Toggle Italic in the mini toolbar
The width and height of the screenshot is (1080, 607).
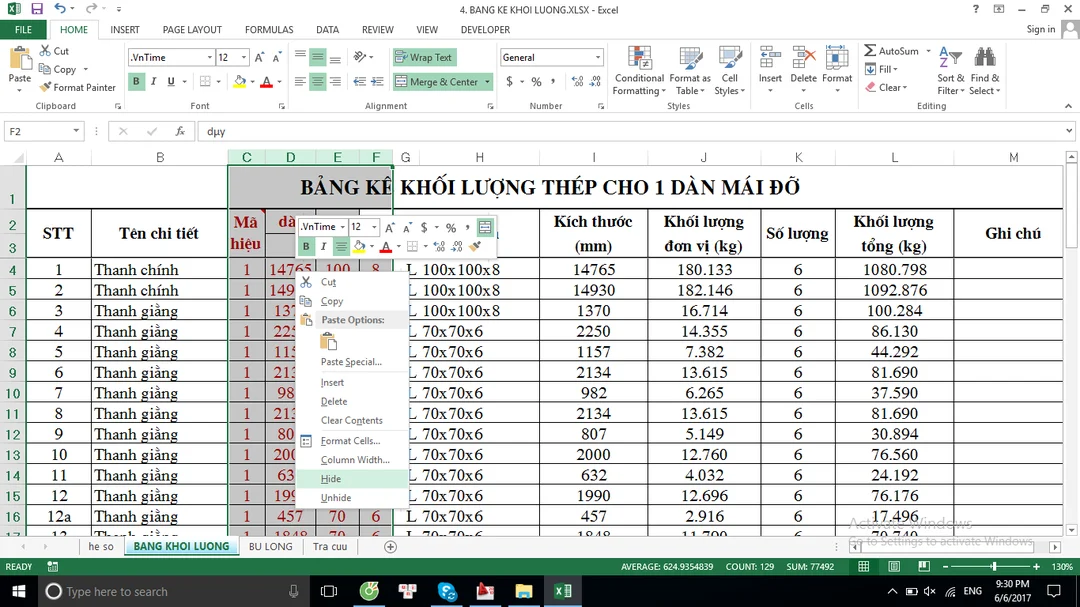tap(323, 246)
